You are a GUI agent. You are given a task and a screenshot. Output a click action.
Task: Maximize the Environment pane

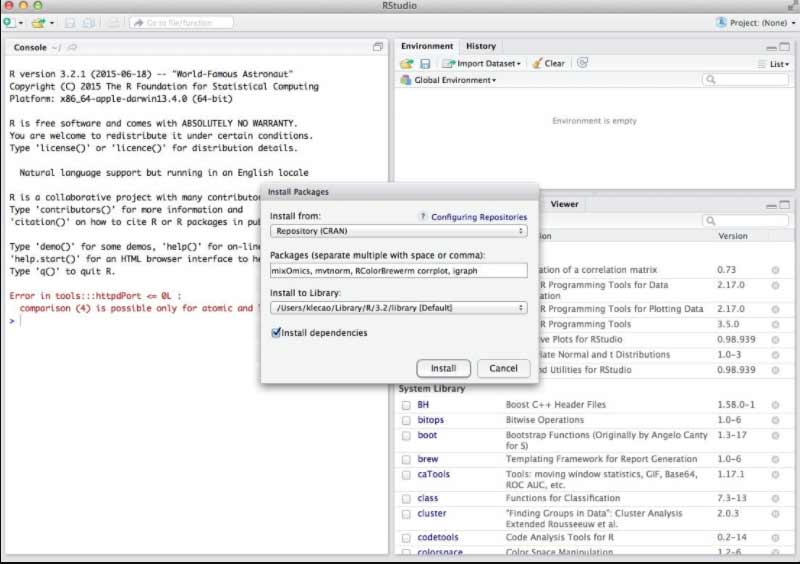785,47
